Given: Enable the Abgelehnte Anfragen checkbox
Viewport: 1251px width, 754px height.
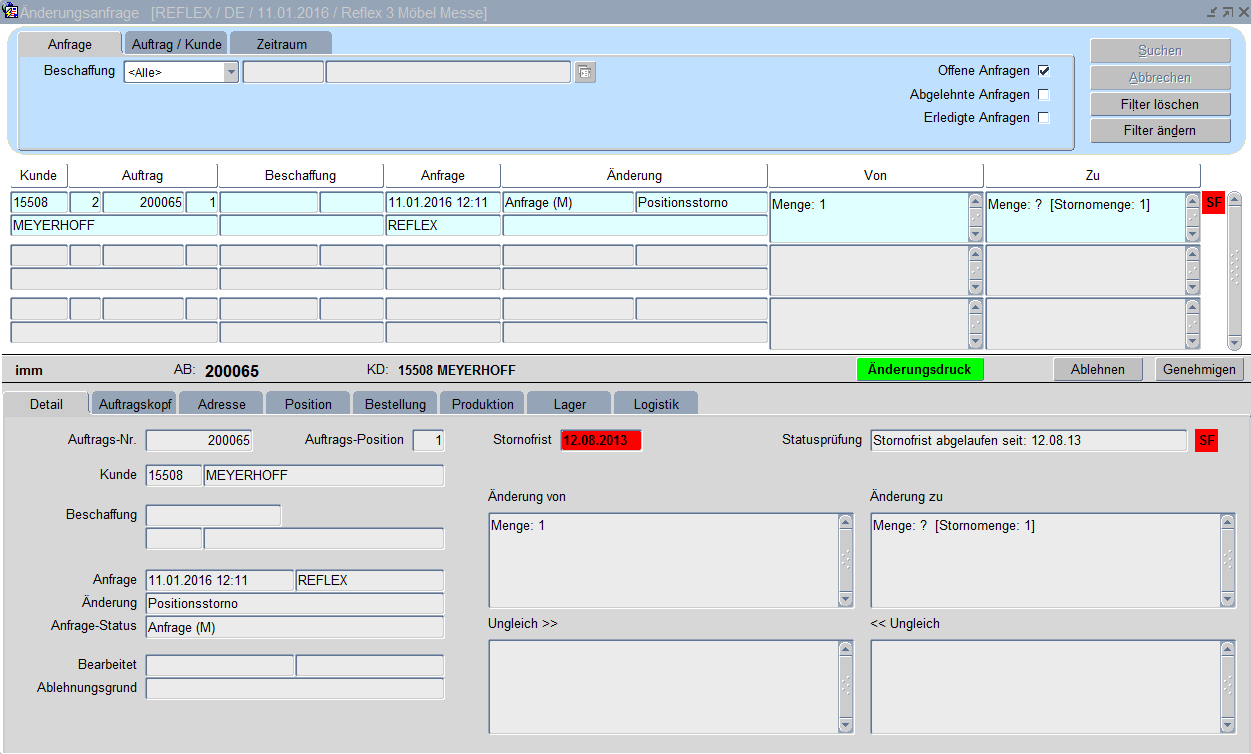Looking at the screenshot, I should pyautogui.click(x=1043, y=95).
